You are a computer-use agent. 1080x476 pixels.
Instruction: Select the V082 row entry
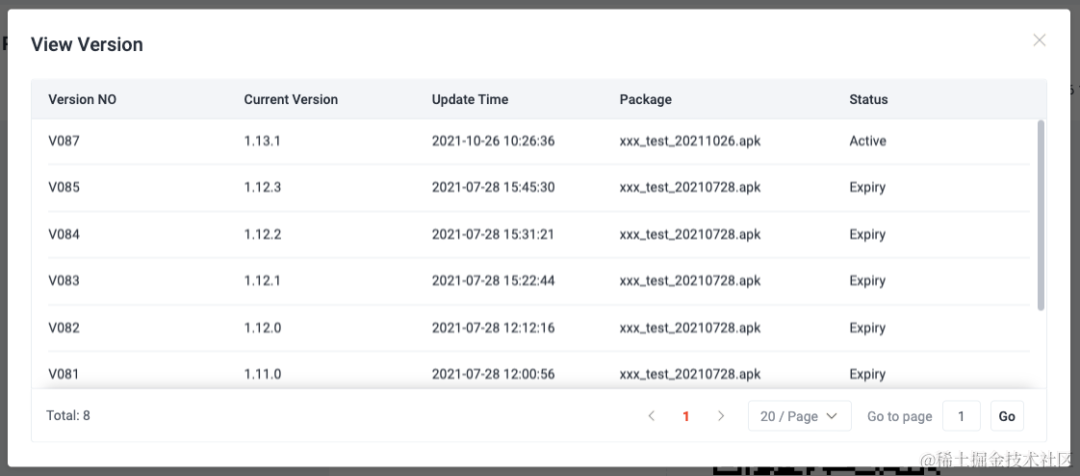coord(64,328)
